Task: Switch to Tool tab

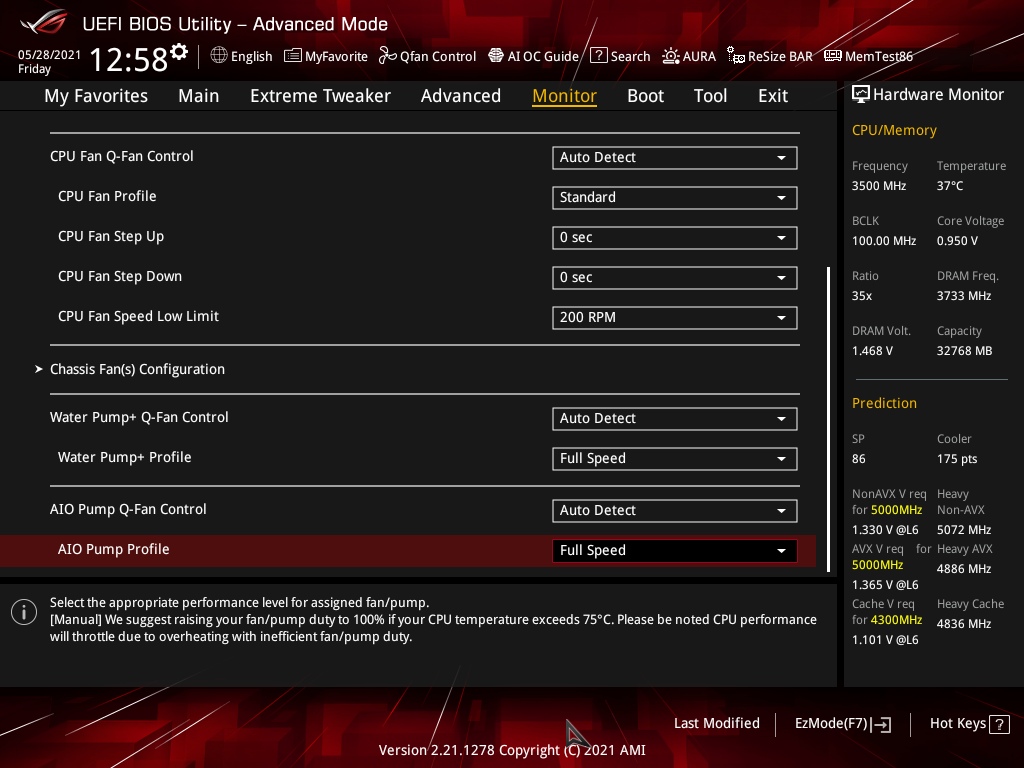Action: coord(710,96)
